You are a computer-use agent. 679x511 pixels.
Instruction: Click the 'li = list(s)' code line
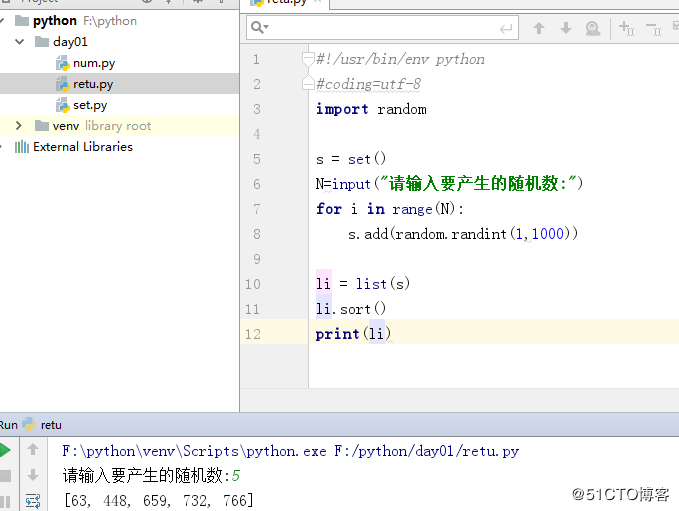(363, 284)
